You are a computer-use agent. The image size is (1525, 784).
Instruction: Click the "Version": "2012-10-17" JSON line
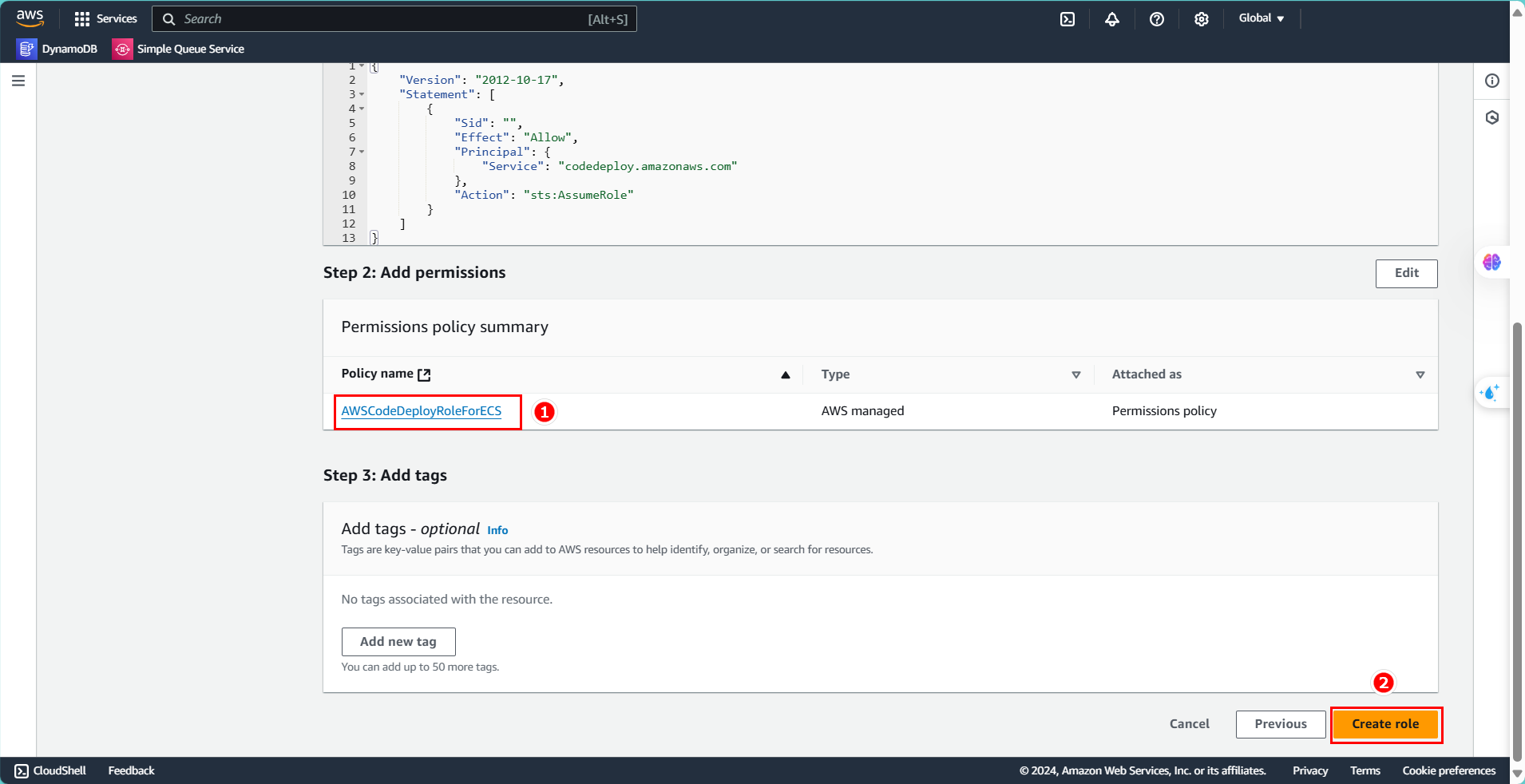[x=481, y=80]
